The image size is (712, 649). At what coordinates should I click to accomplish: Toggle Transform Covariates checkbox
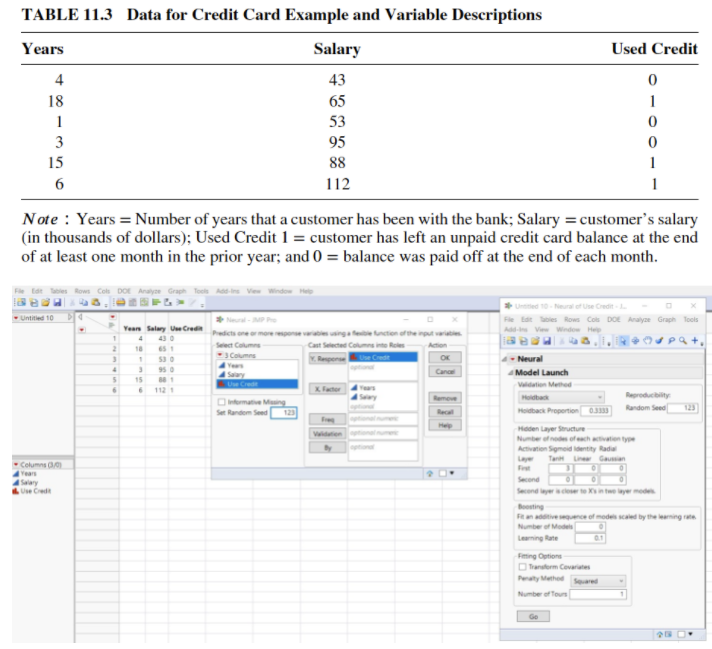523,567
